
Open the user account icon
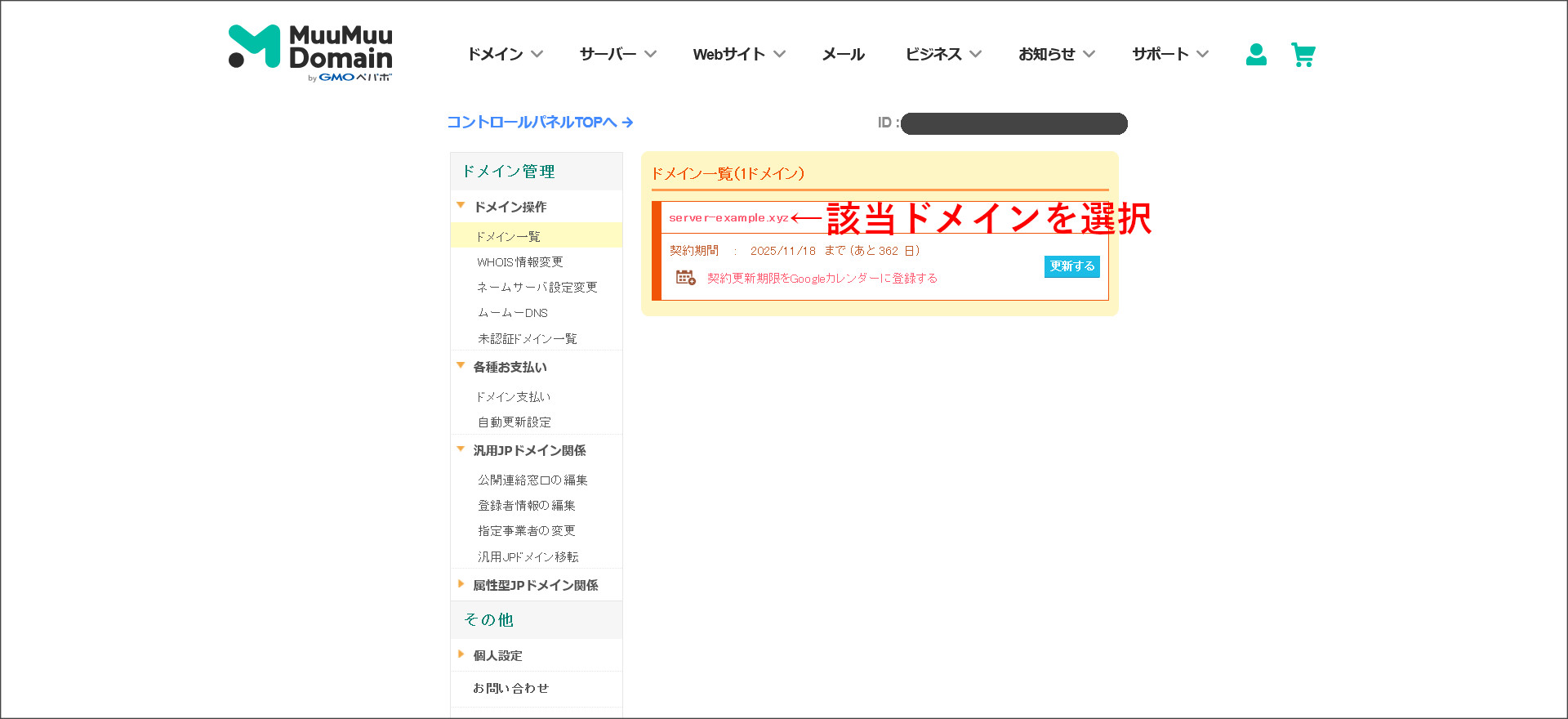(x=1256, y=55)
